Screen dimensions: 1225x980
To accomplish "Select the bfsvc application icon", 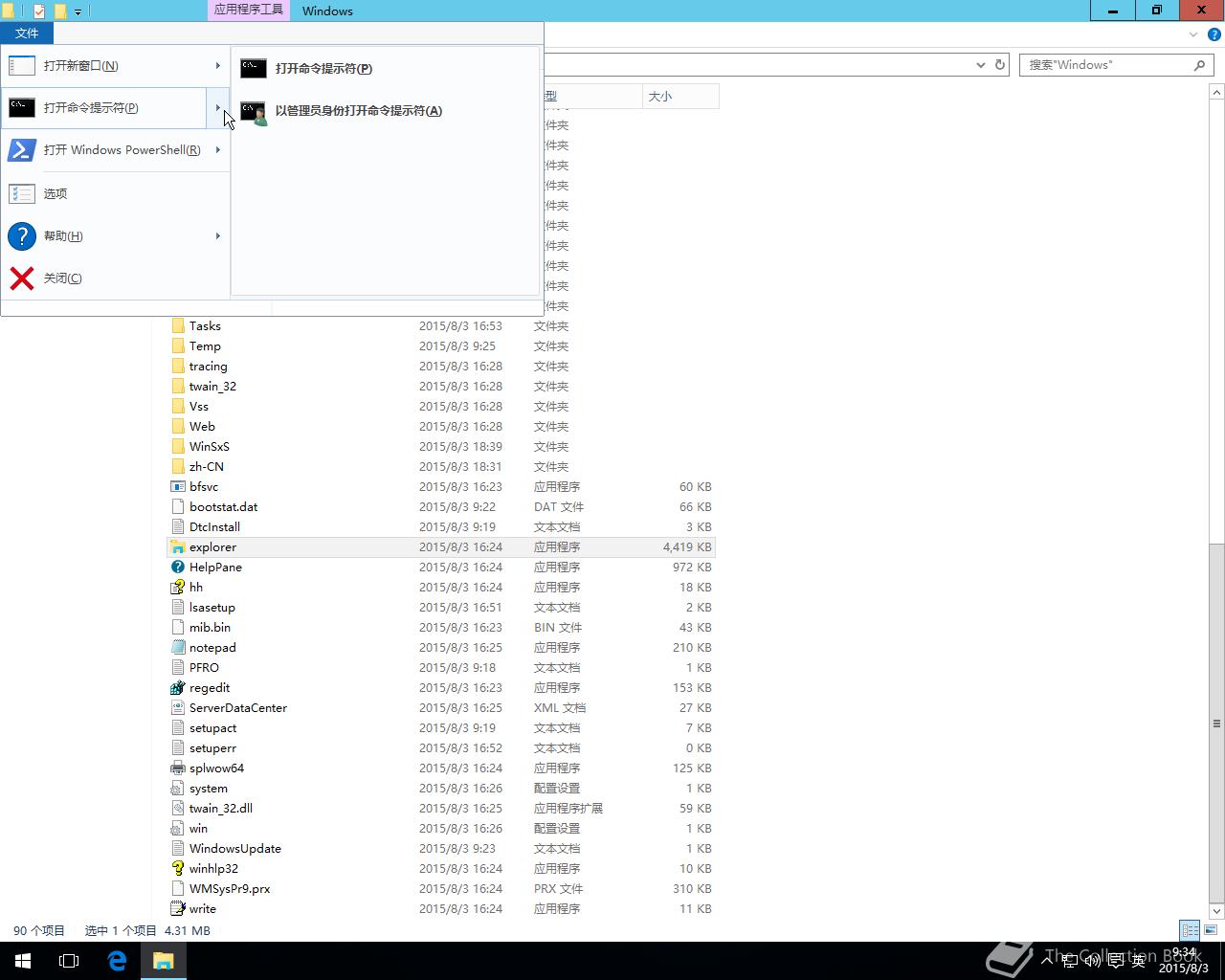I will point(178,487).
